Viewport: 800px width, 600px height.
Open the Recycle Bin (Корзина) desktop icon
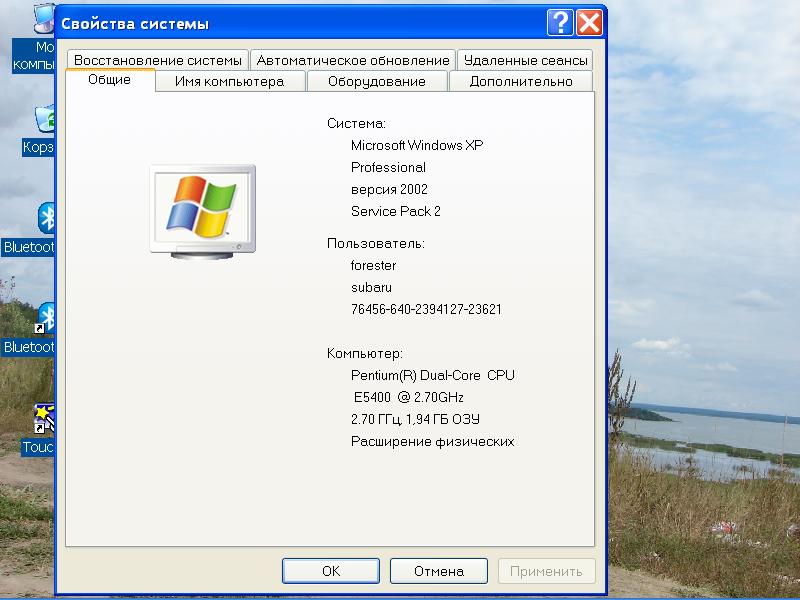coord(44,122)
